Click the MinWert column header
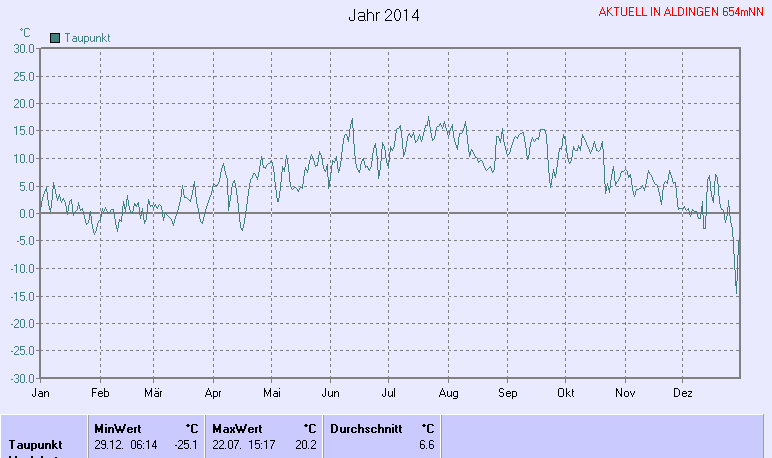Viewport: 772px width, 458px height. (x=118, y=428)
